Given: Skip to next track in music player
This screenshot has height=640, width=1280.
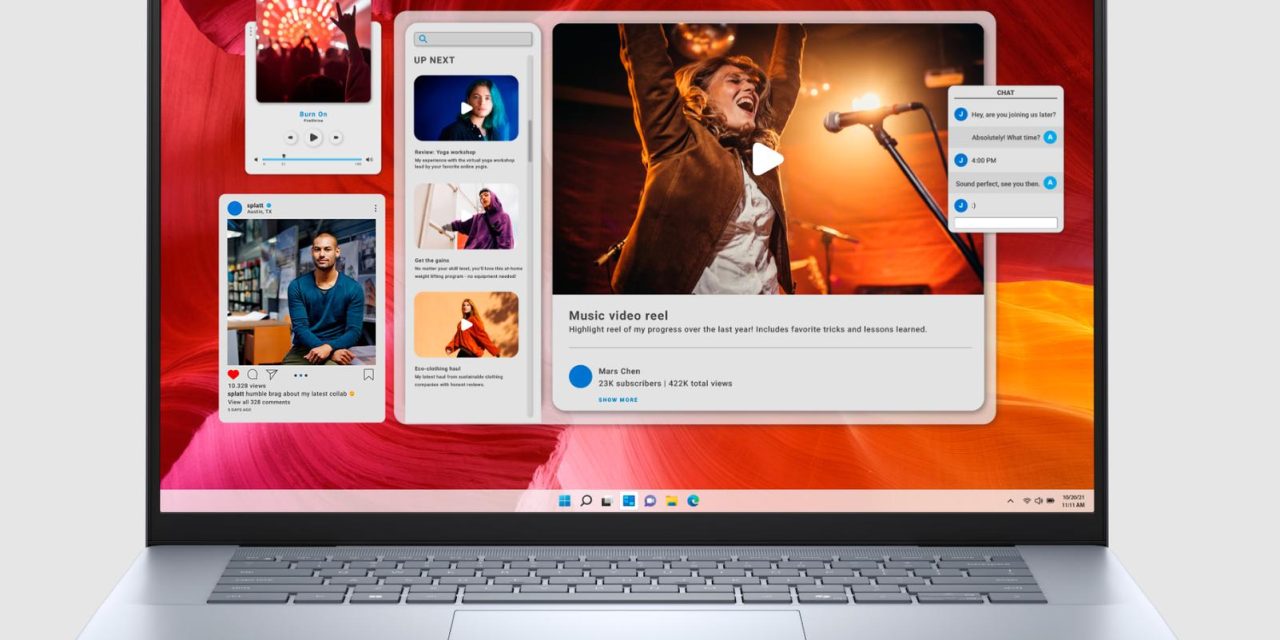Looking at the screenshot, I should [336, 138].
